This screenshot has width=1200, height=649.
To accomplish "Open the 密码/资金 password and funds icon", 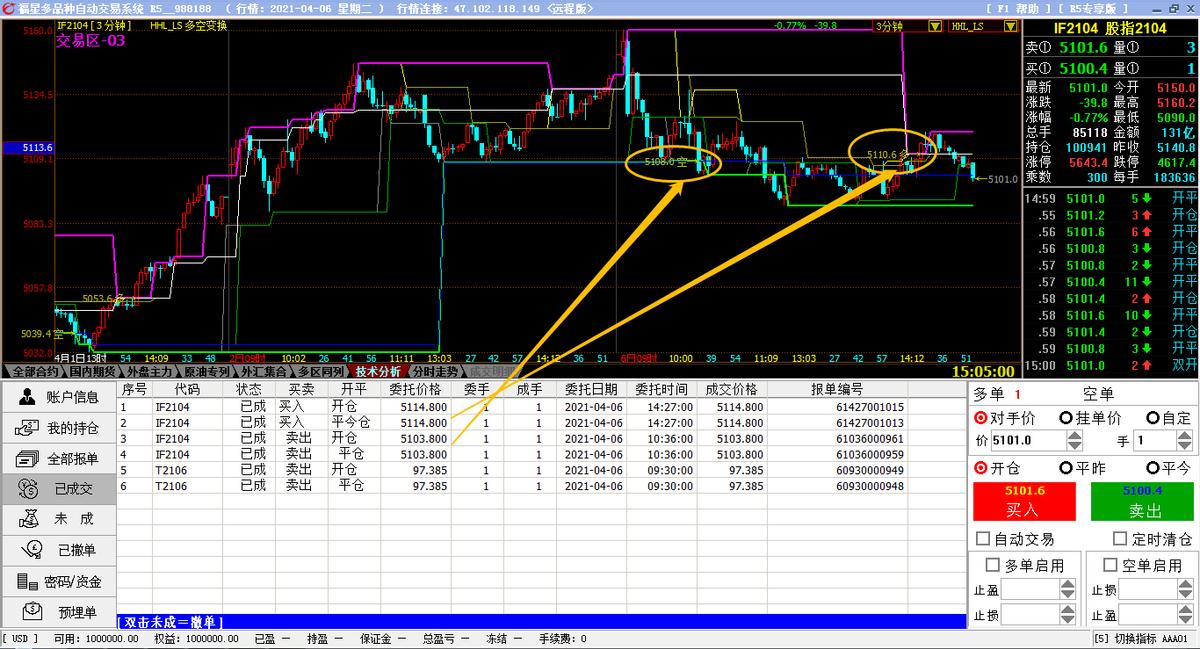I will click(x=27, y=581).
